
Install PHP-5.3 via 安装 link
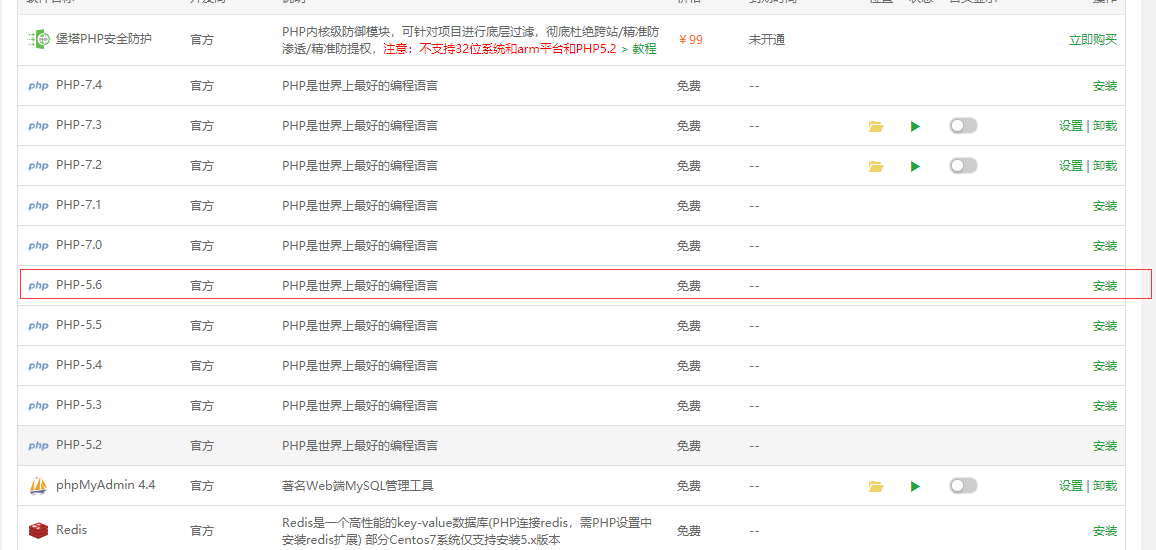[x=1105, y=405]
